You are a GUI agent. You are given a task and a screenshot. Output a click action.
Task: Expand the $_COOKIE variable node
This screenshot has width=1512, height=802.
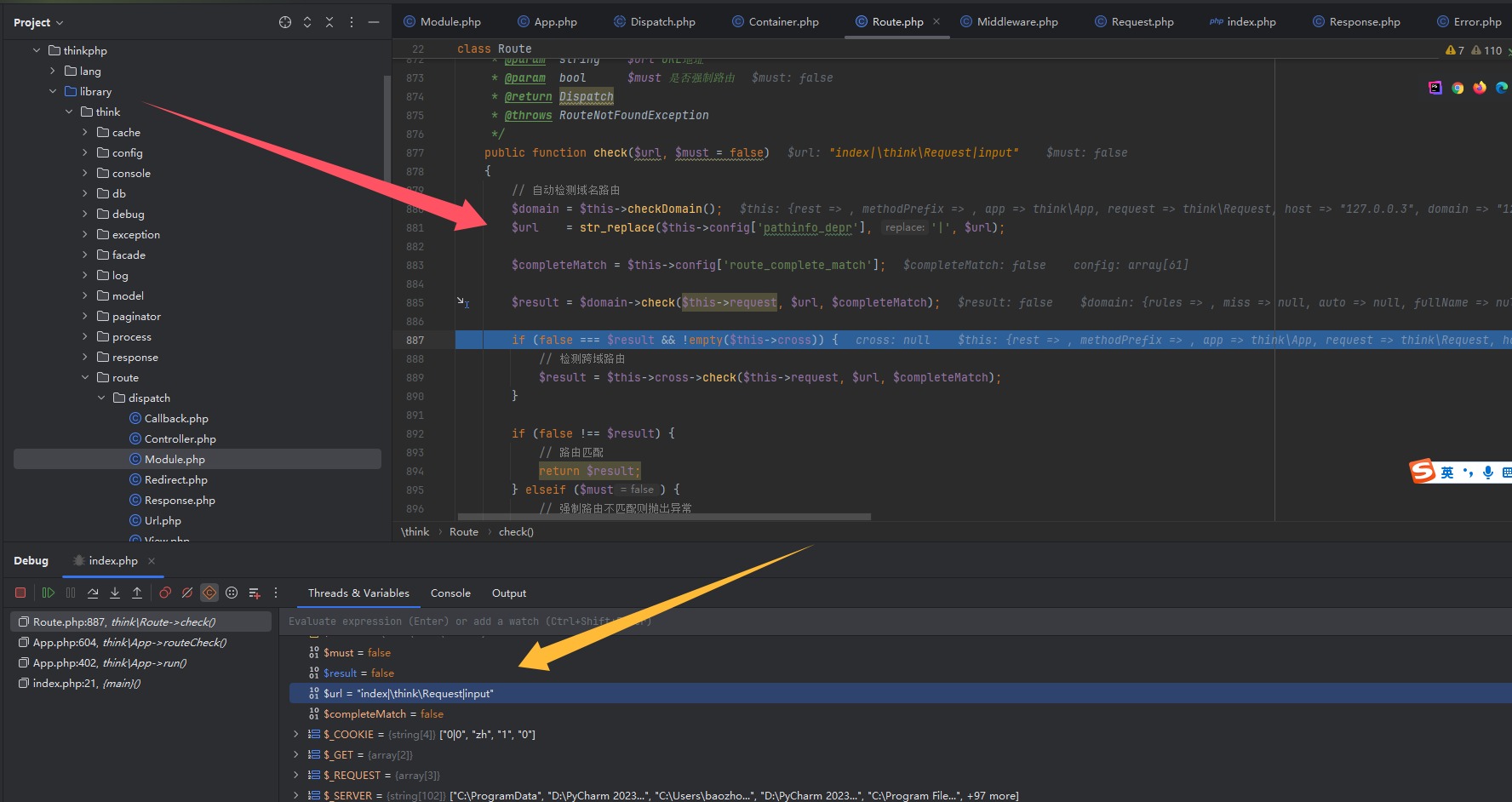click(x=296, y=734)
